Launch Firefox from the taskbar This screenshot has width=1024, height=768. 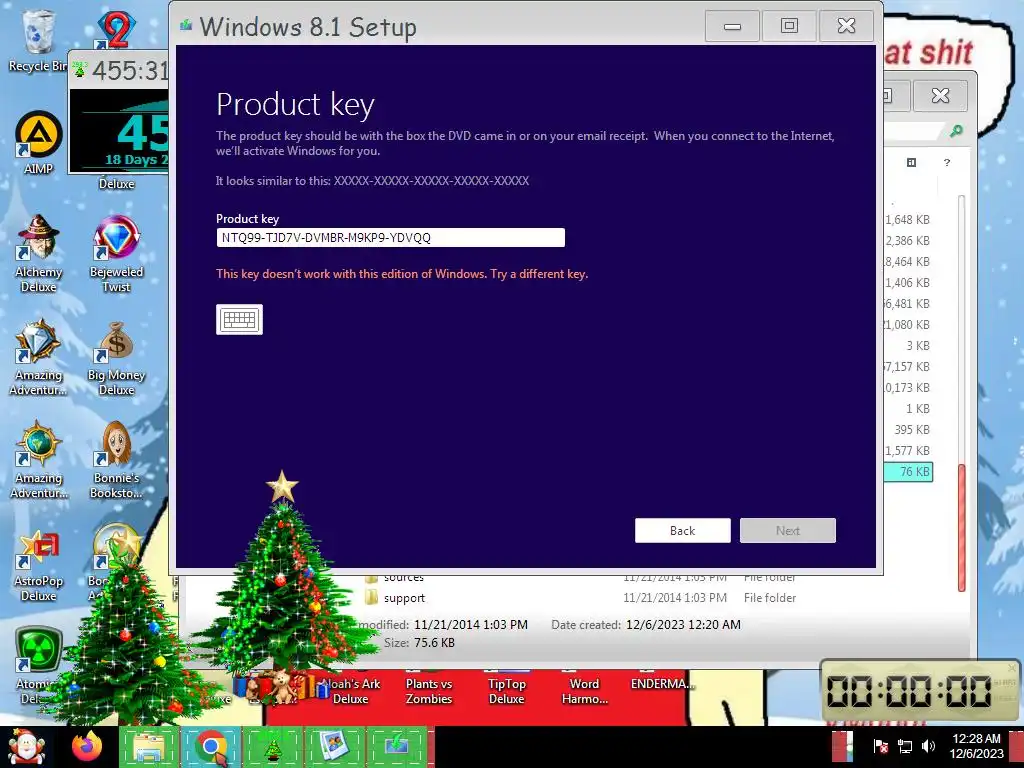87,747
